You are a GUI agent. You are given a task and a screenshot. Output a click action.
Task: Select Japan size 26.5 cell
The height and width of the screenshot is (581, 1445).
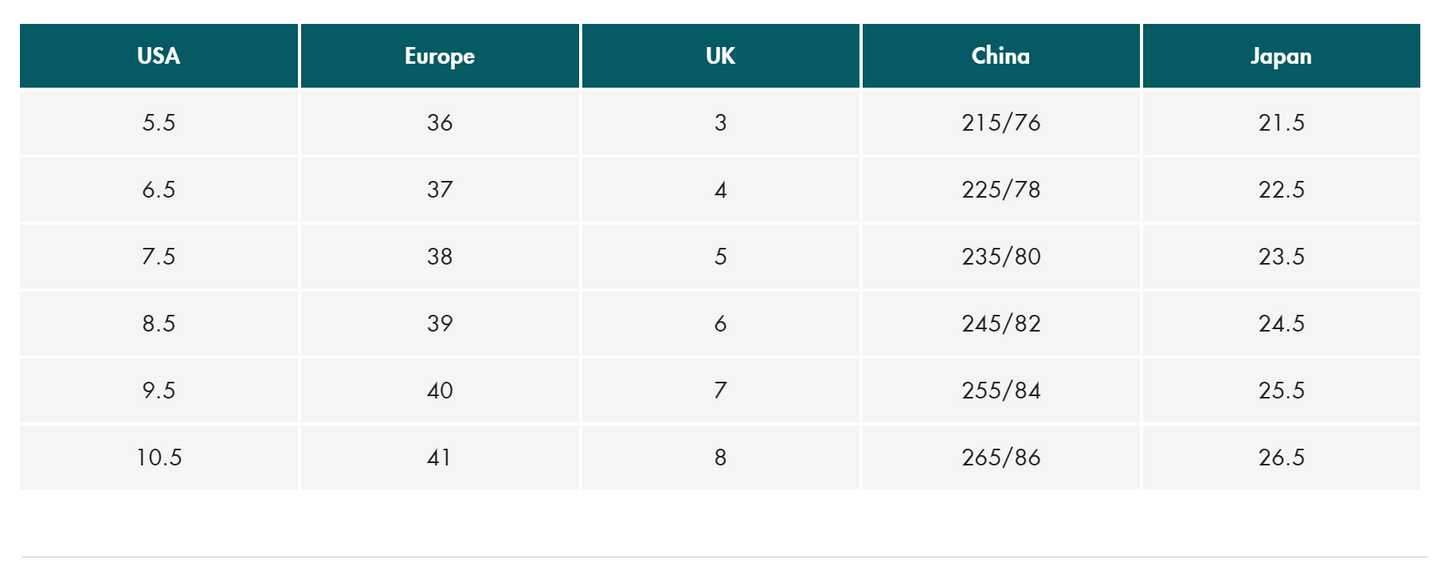click(x=1281, y=457)
